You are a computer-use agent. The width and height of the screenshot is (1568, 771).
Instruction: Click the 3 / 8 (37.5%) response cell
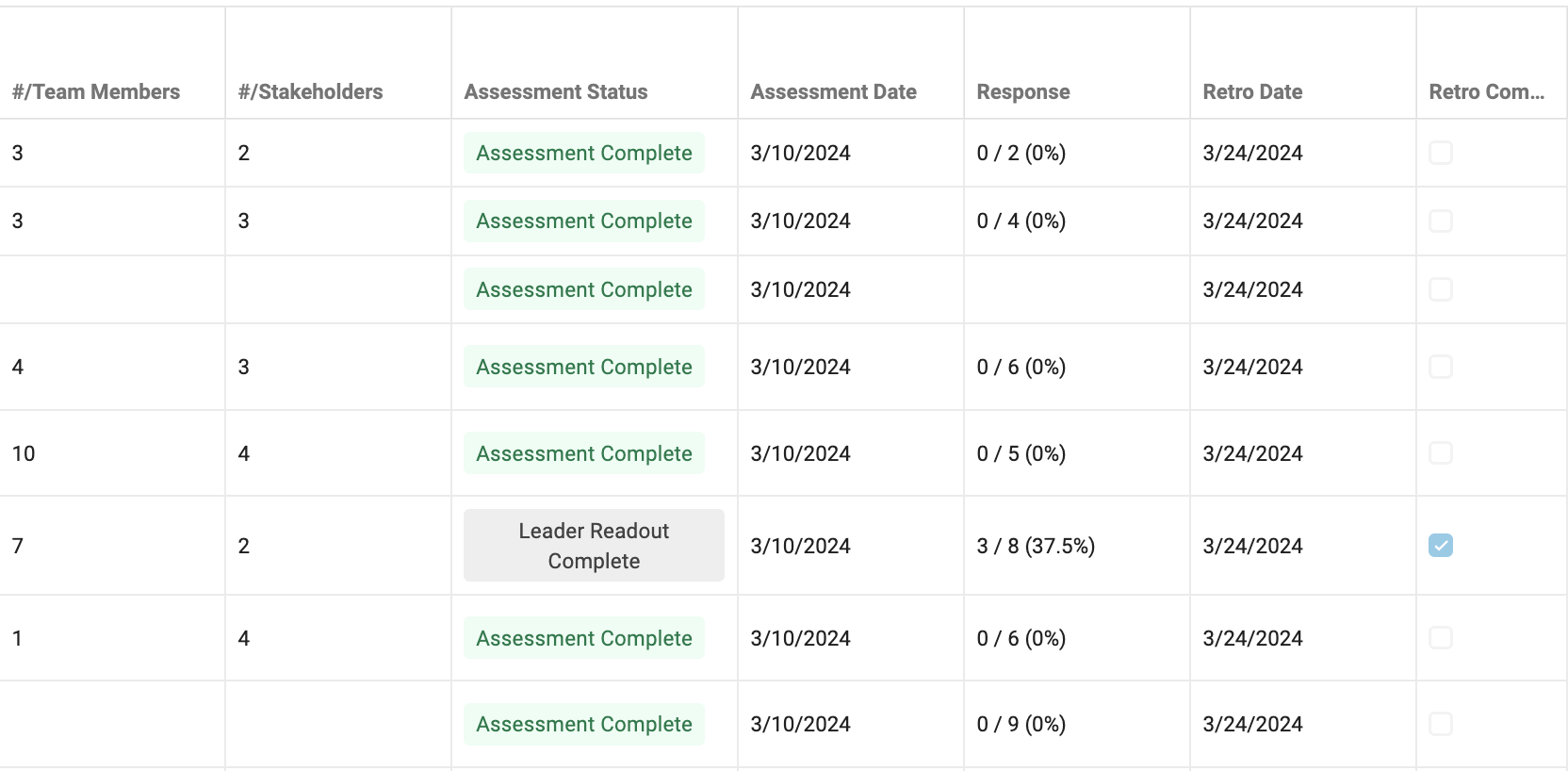1036,546
